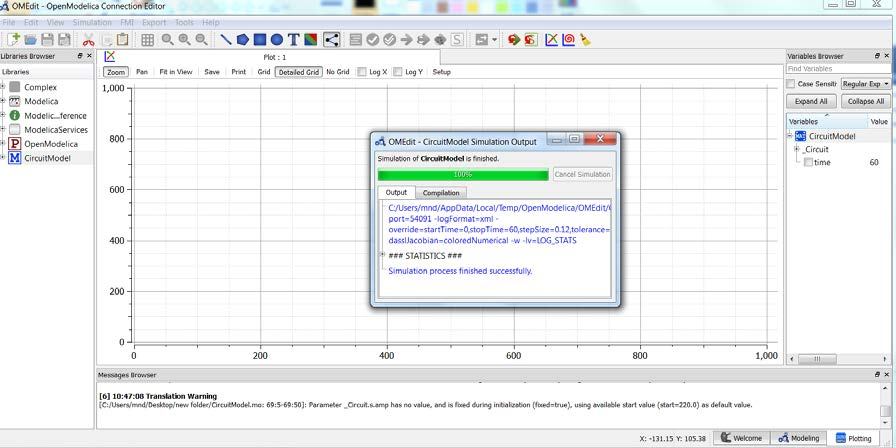Select the Text shape tool
Image resolution: width=896 pixels, height=448 pixels.
293,40
